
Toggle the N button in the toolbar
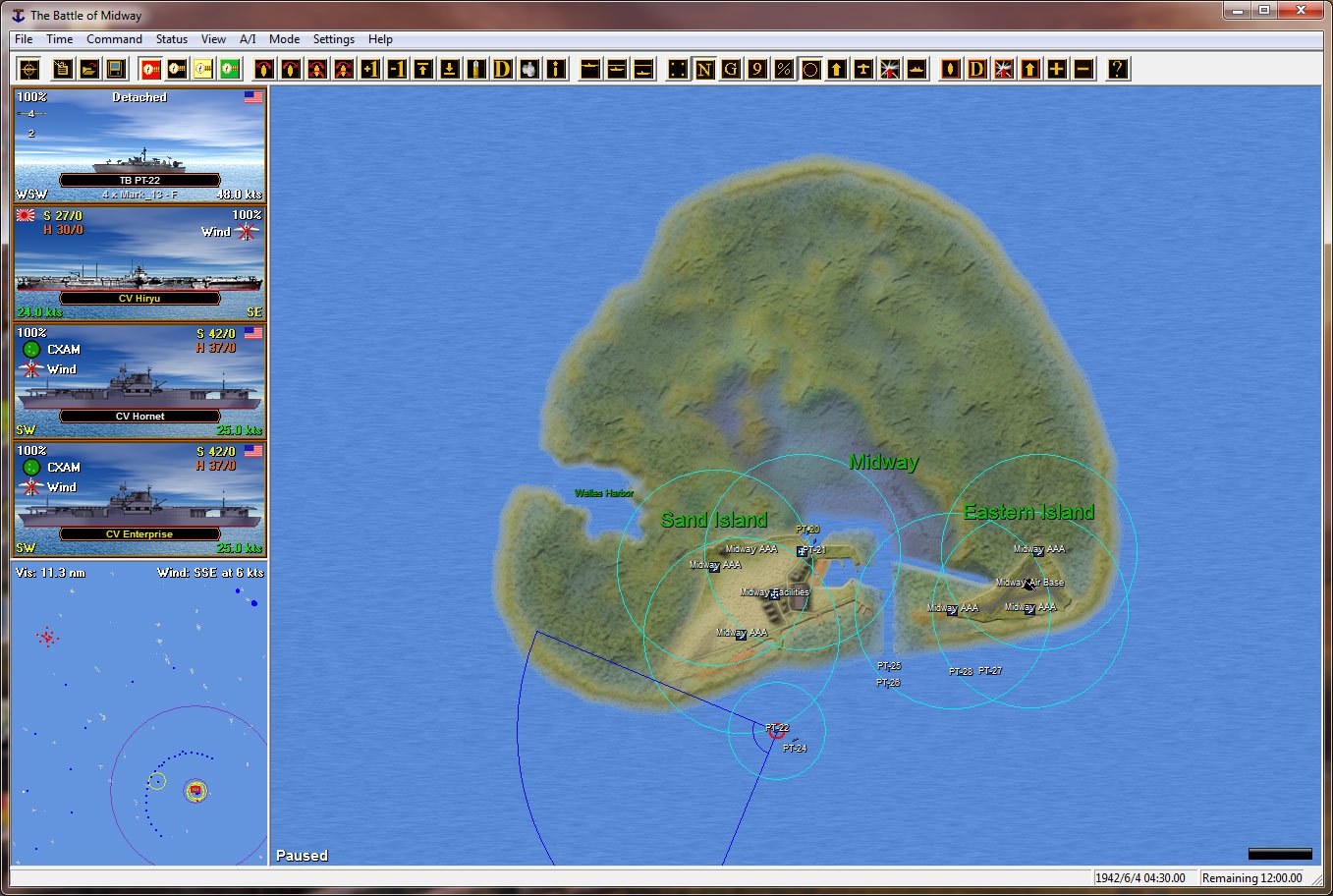pyautogui.click(x=704, y=69)
